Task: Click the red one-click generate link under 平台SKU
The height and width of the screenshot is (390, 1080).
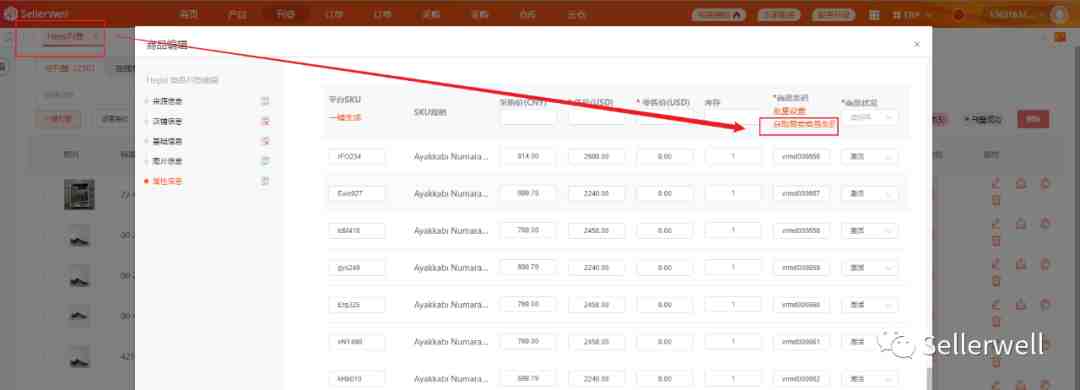Action: pyautogui.click(x=344, y=117)
